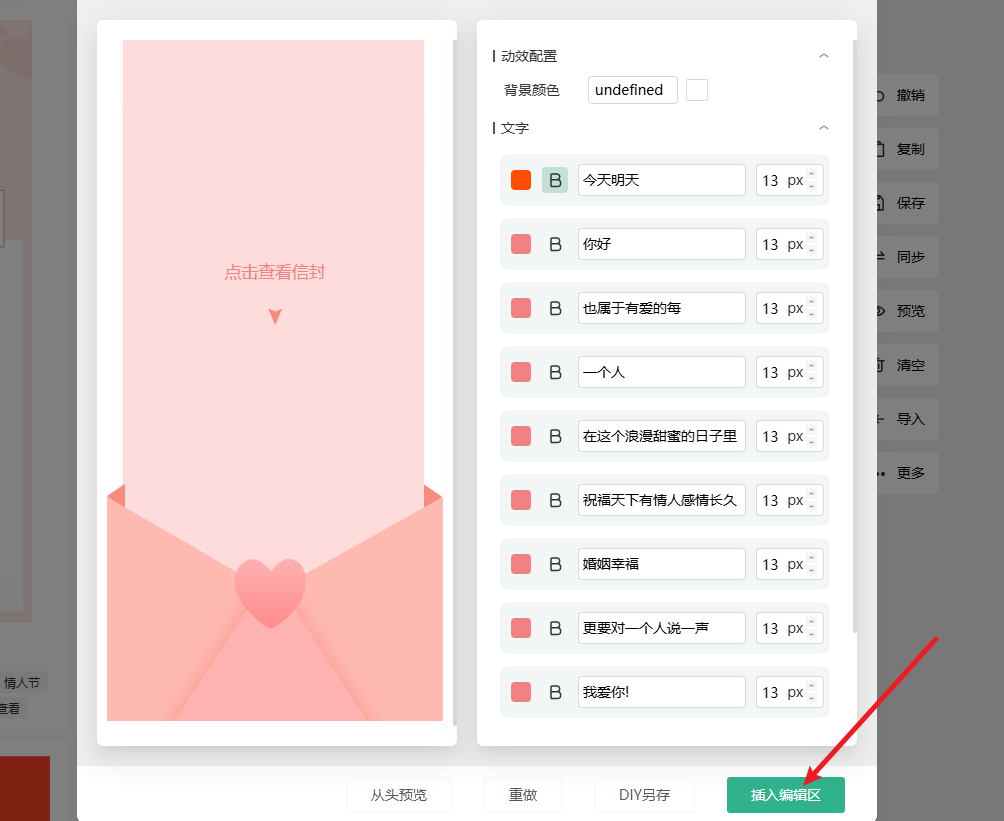Screen dimensions: 1004x821
Task: Click the 从头预览 button
Action: 399,795
